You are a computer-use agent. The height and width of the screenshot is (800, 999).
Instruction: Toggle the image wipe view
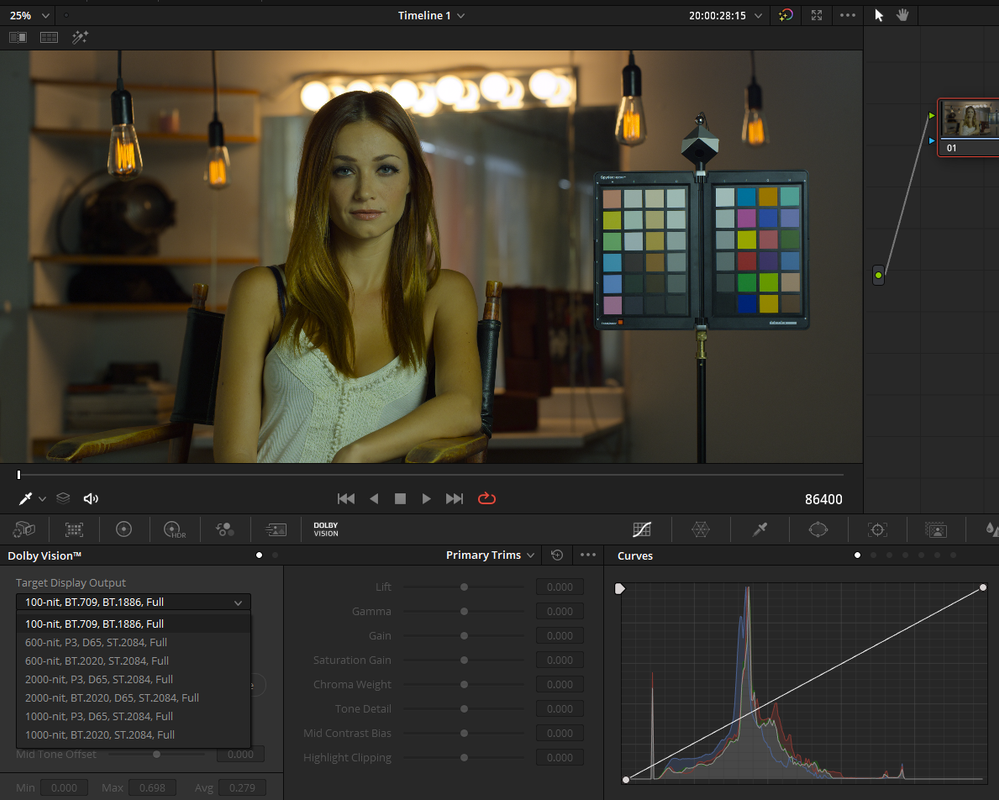tap(18, 38)
